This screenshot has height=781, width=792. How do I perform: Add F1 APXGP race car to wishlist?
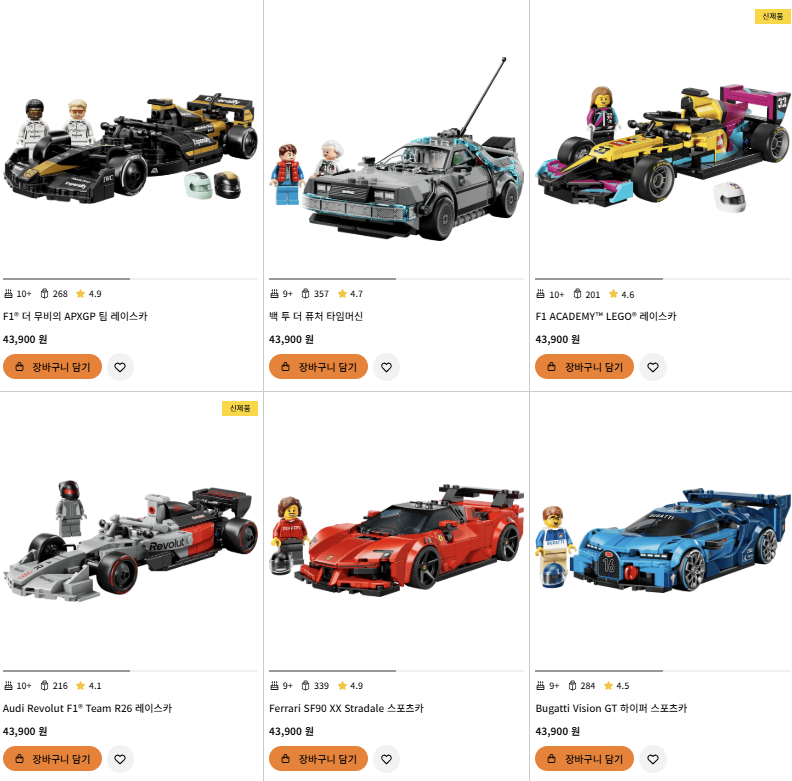120,367
